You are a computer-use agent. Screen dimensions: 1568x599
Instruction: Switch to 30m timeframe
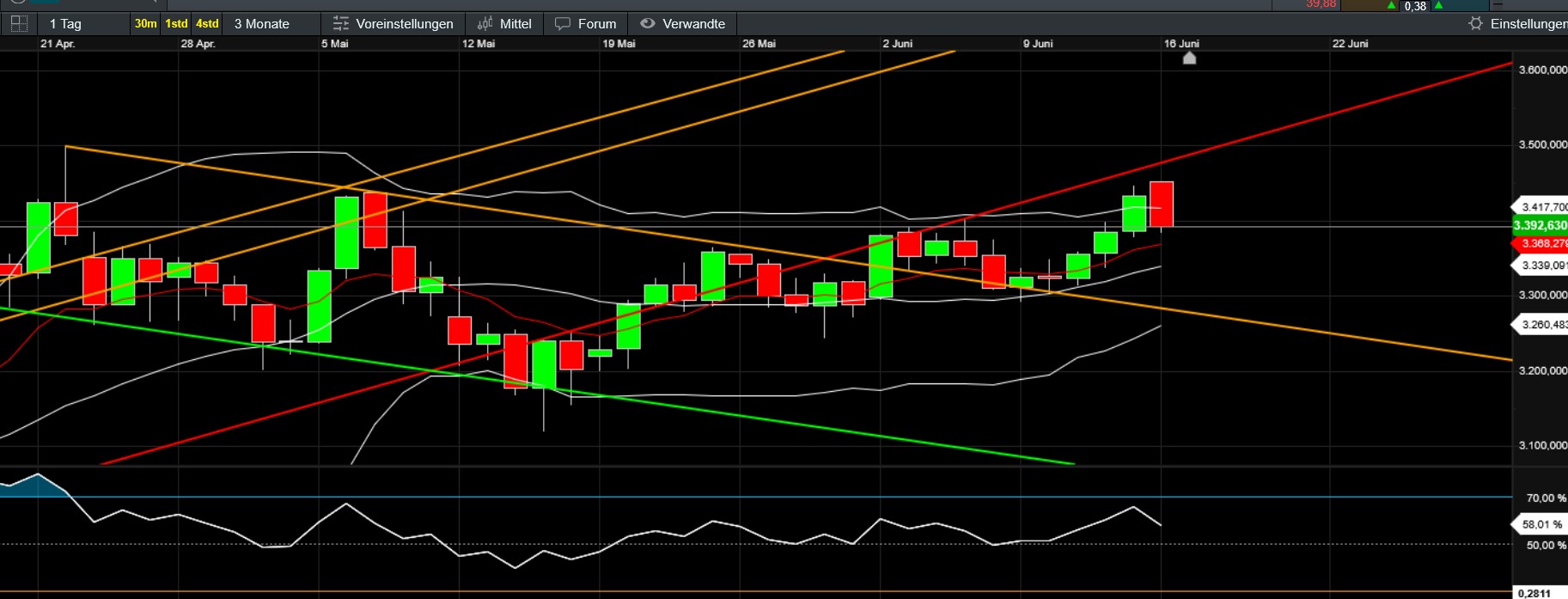pos(146,24)
